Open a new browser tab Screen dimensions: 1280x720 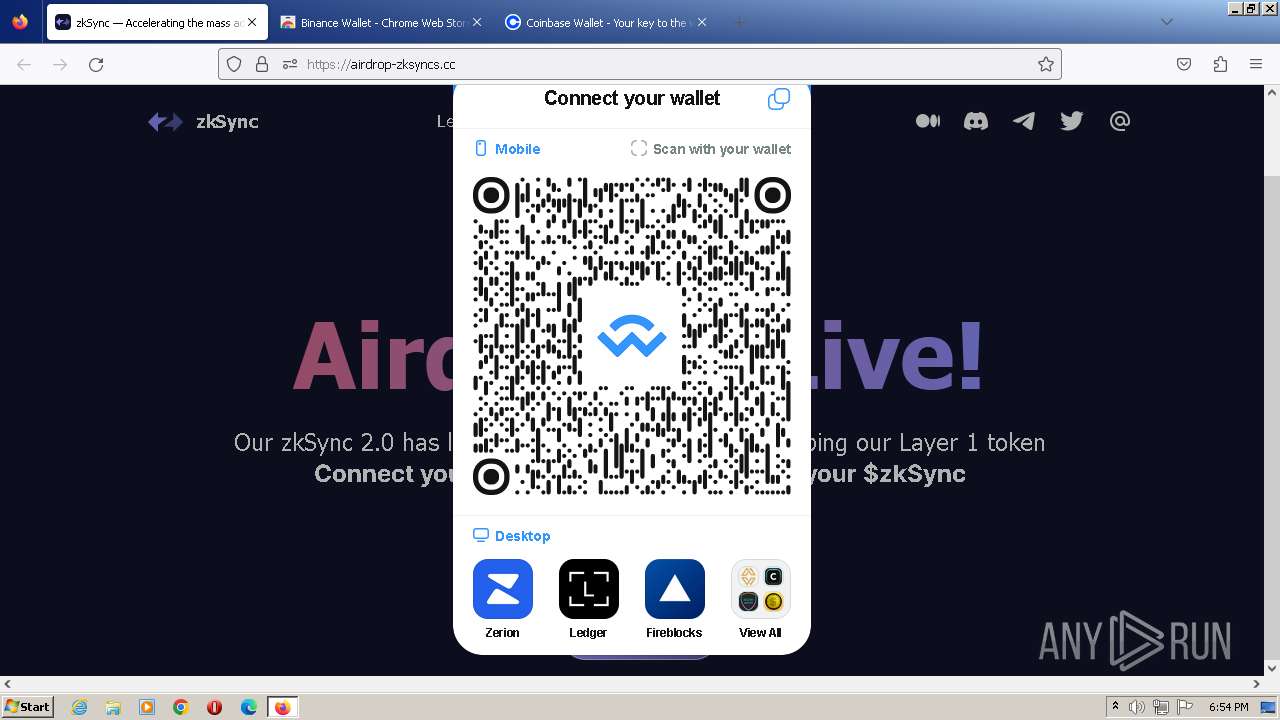pyautogui.click(x=739, y=22)
